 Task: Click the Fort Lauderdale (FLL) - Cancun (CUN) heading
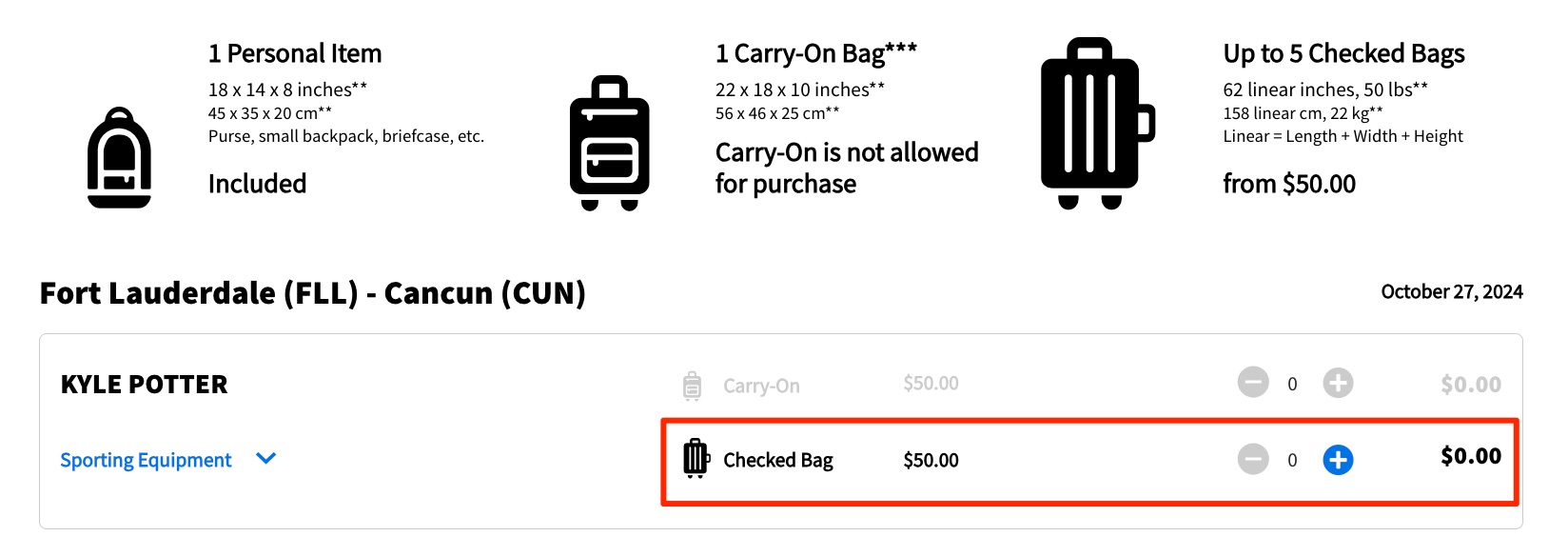[311, 293]
